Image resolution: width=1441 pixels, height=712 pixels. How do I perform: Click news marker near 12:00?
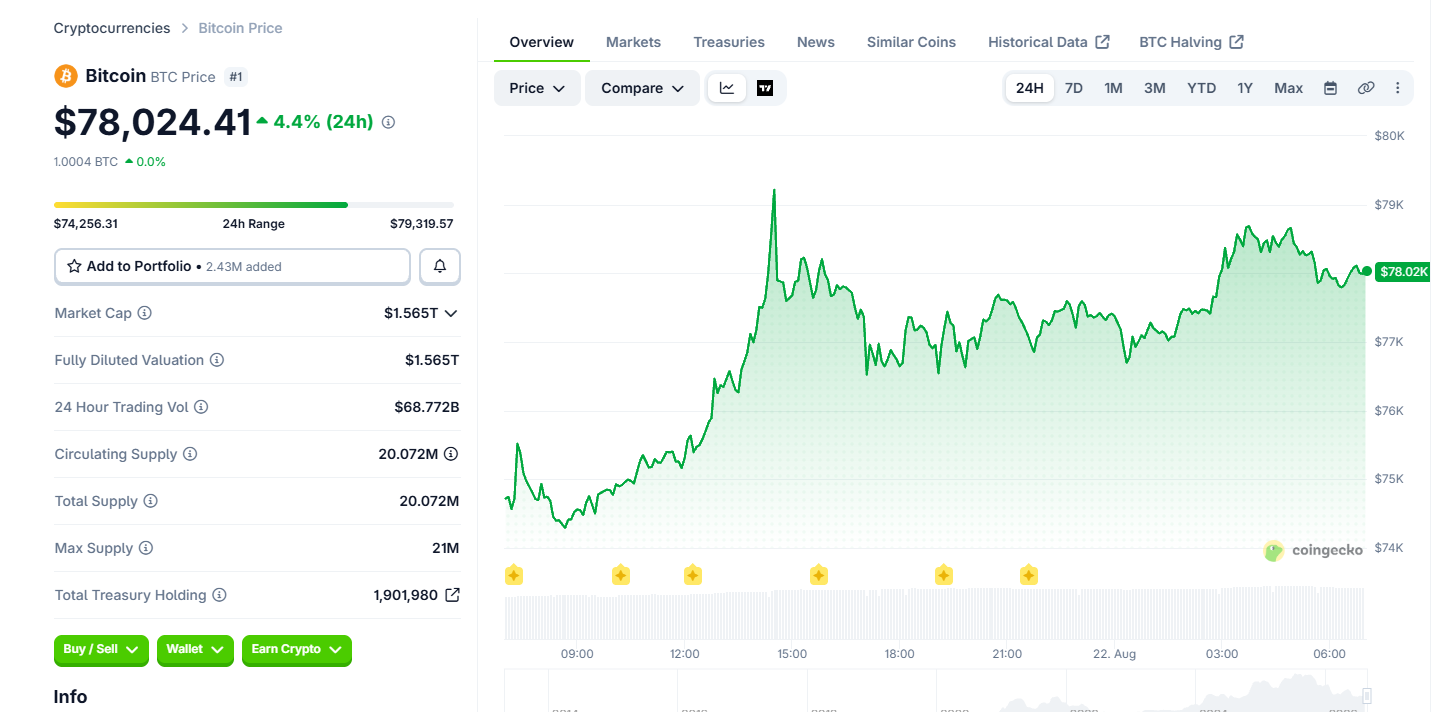[x=693, y=575]
